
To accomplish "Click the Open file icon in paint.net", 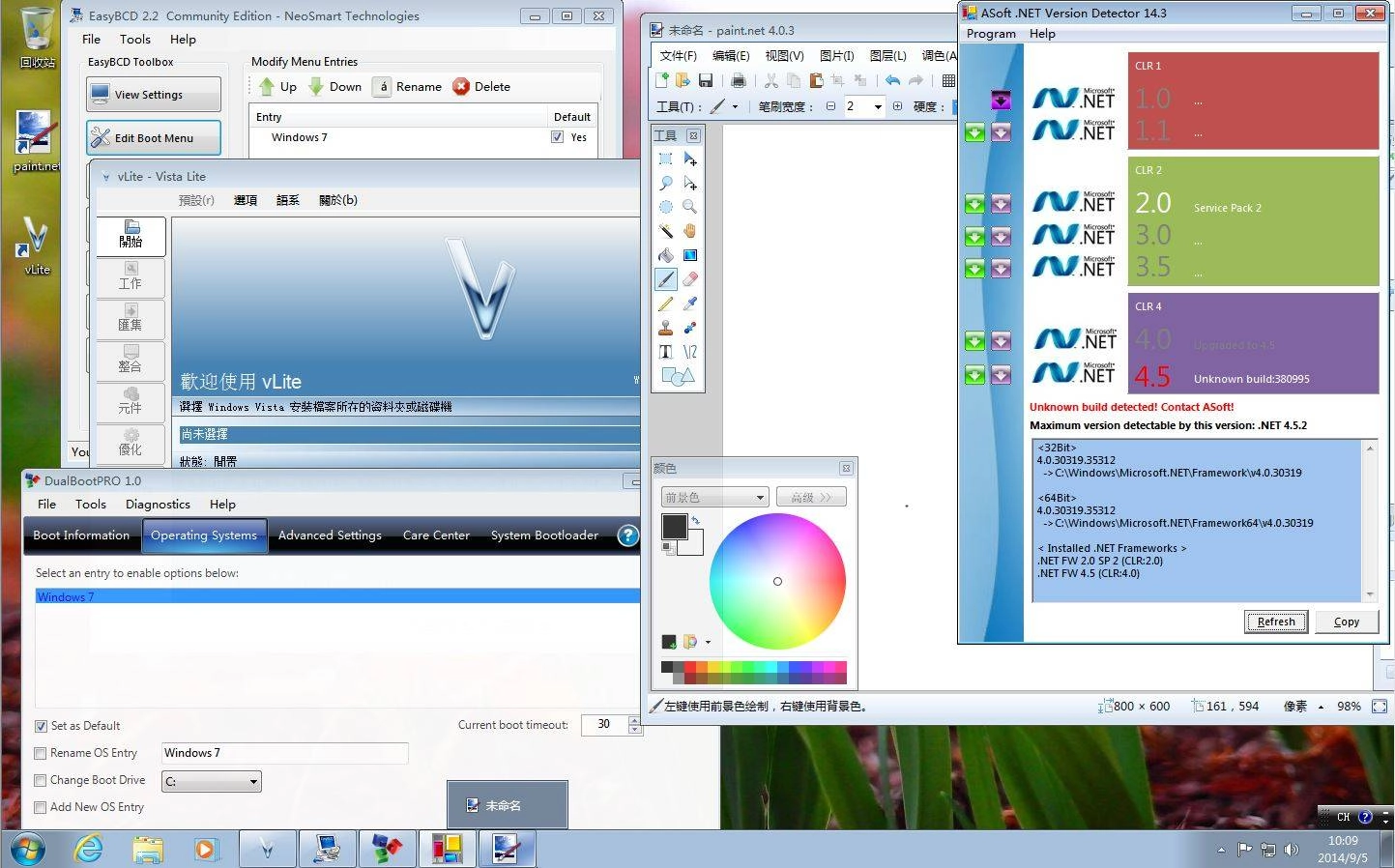I will click(683, 80).
